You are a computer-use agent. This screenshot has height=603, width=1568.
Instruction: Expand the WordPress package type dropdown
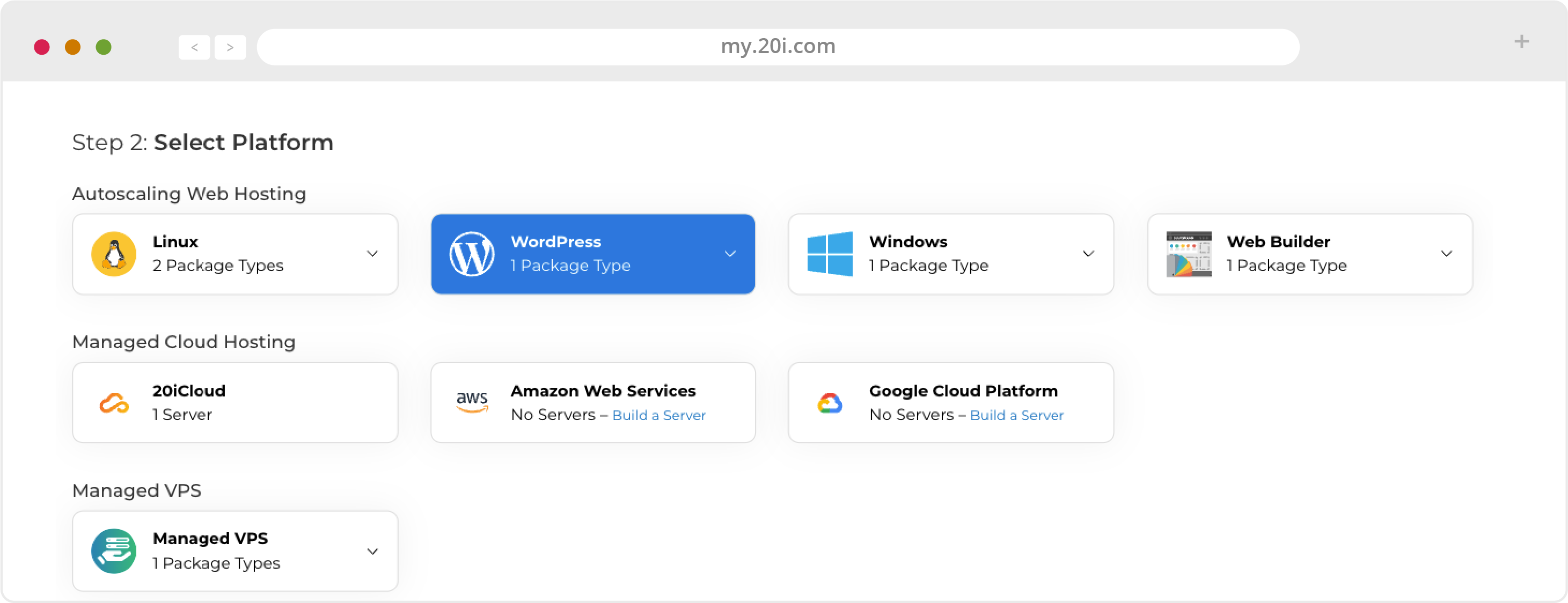[730, 253]
